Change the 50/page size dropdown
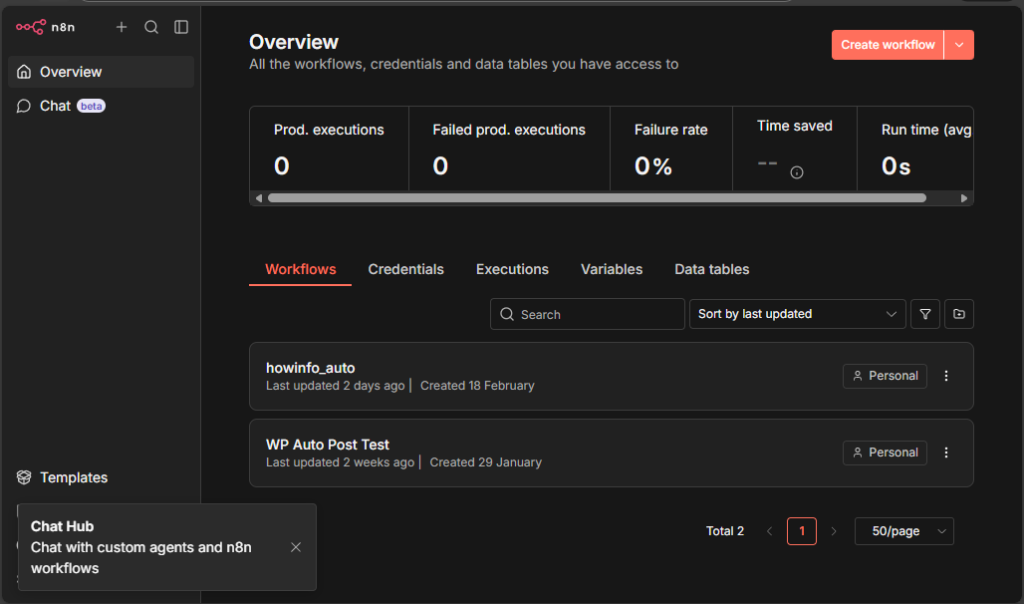 click(904, 531)
